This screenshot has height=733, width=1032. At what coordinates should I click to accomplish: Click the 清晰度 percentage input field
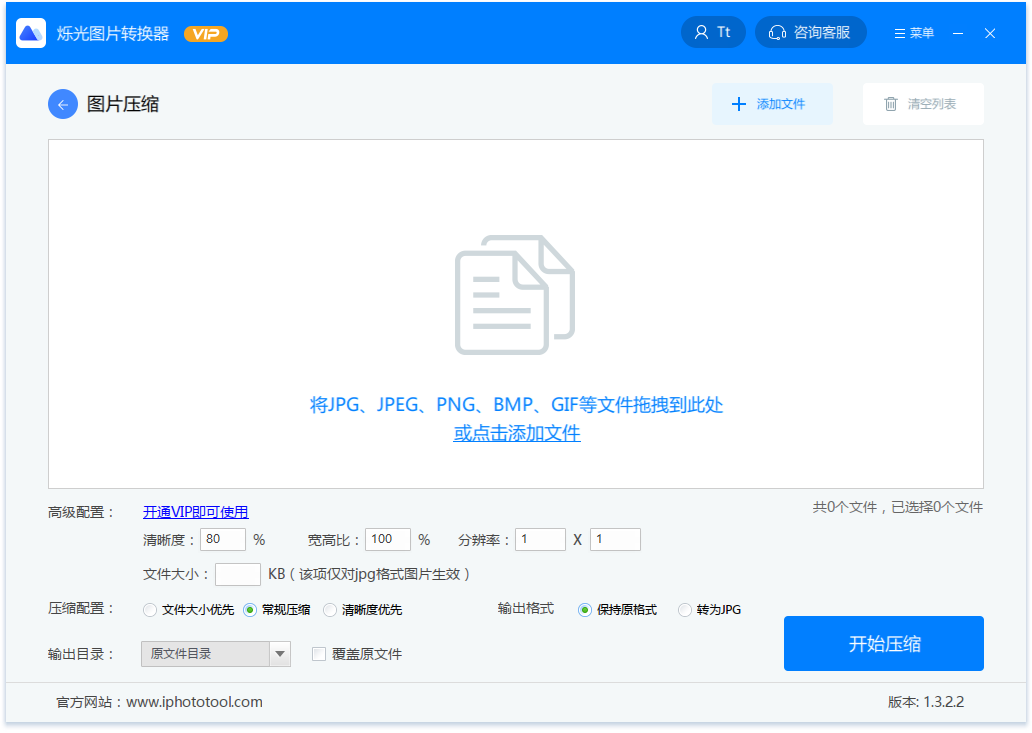[x=222, y=538]
